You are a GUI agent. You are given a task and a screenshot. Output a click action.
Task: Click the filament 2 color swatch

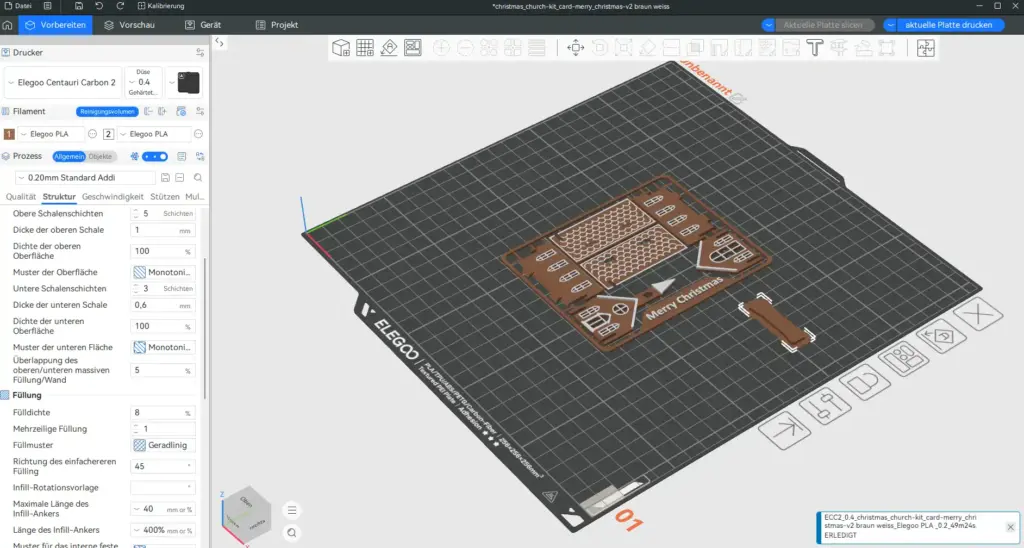coord(108,134)
